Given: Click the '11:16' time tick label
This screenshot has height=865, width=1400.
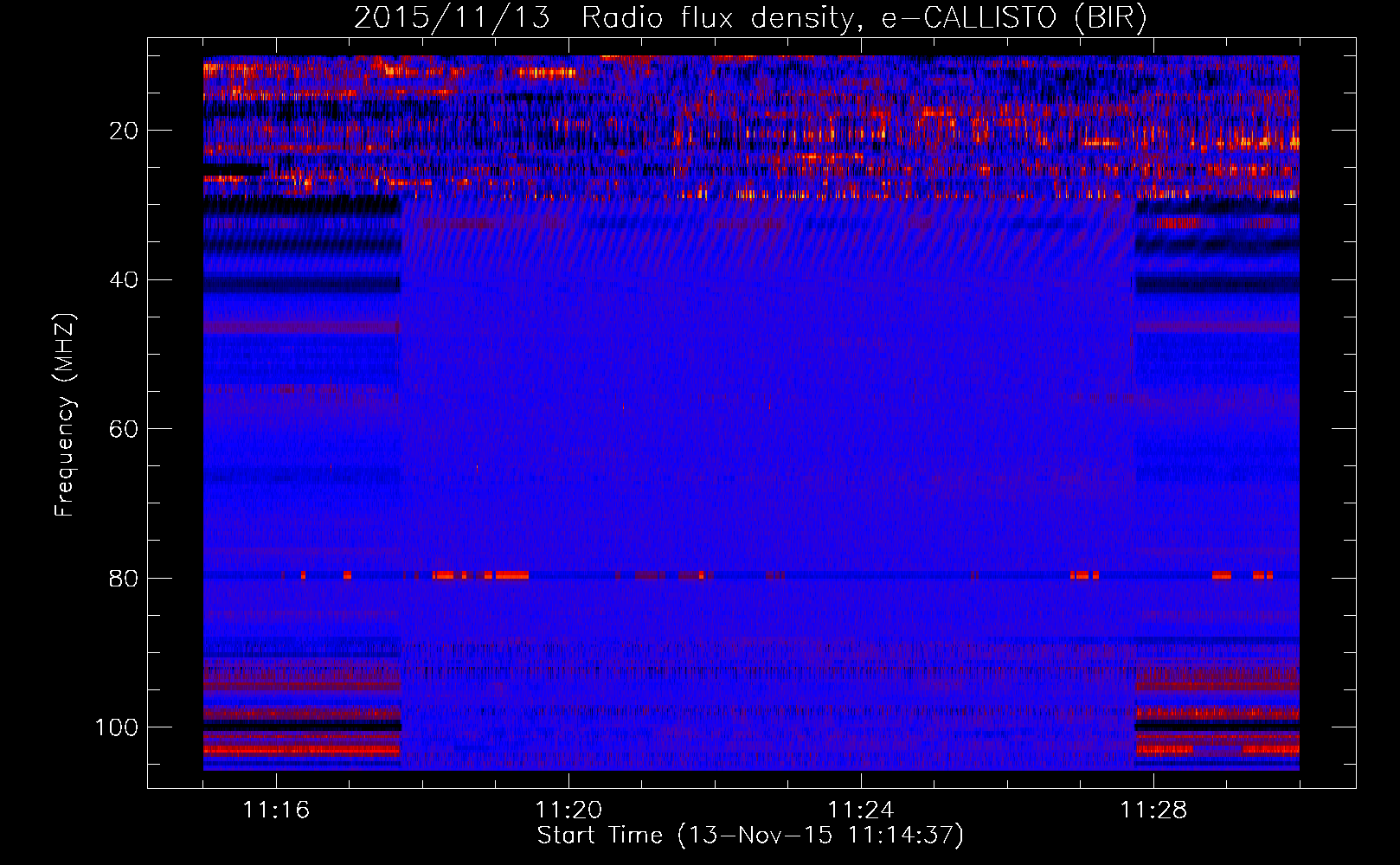Looking at the screenshot, I should (276, 811).
